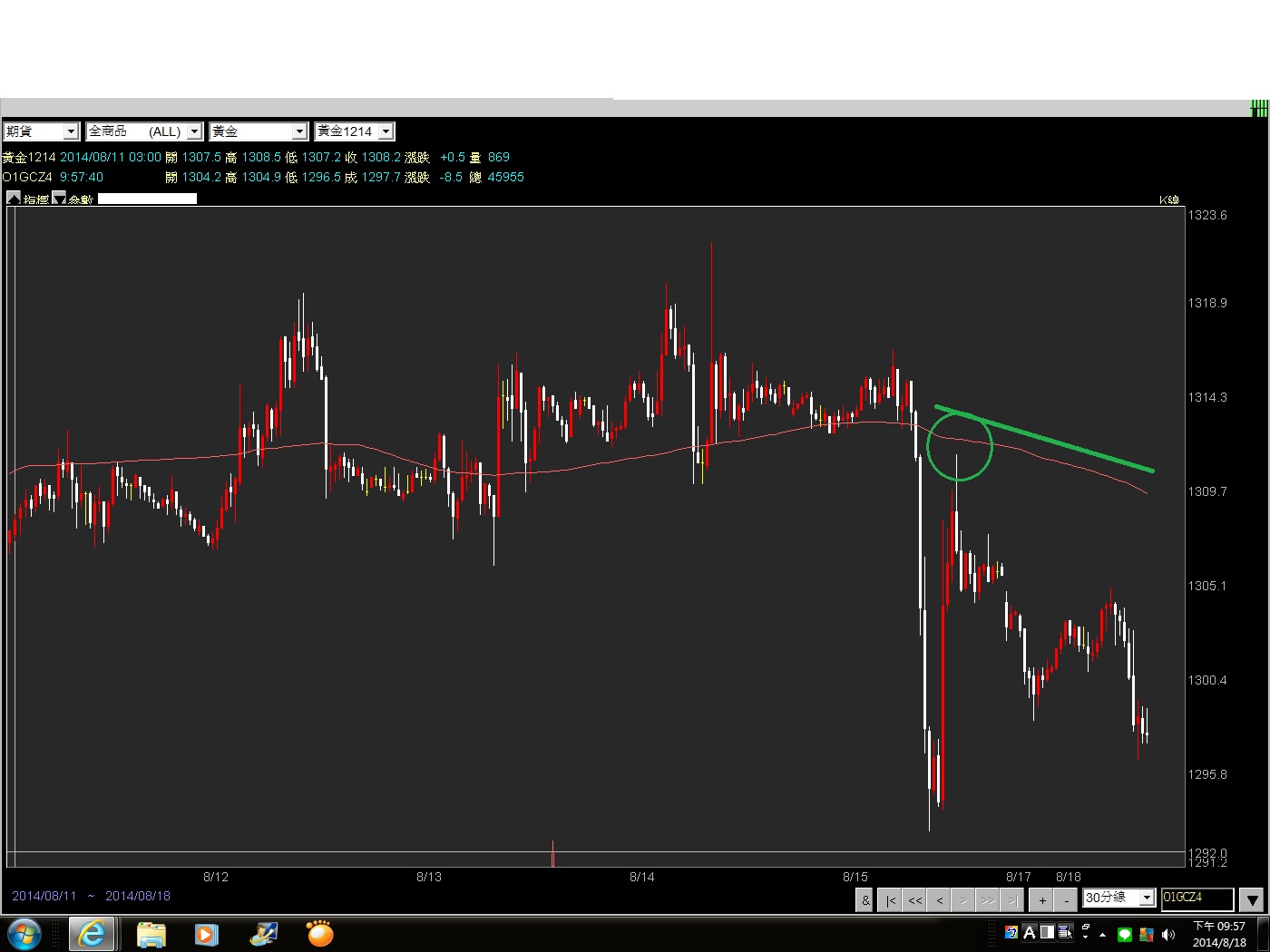The width and height of the screenshot is (1270, 952).
Task: Click the O1GCZ4 9:57:40 quote label
Action: pos(54,177)
